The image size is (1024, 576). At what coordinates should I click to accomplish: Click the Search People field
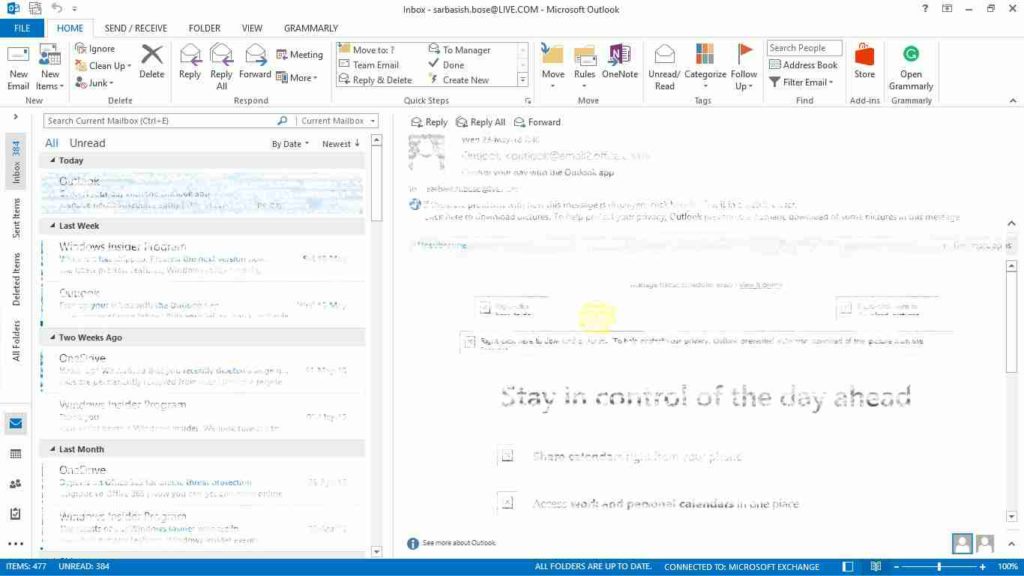click(x=804, y=48)
